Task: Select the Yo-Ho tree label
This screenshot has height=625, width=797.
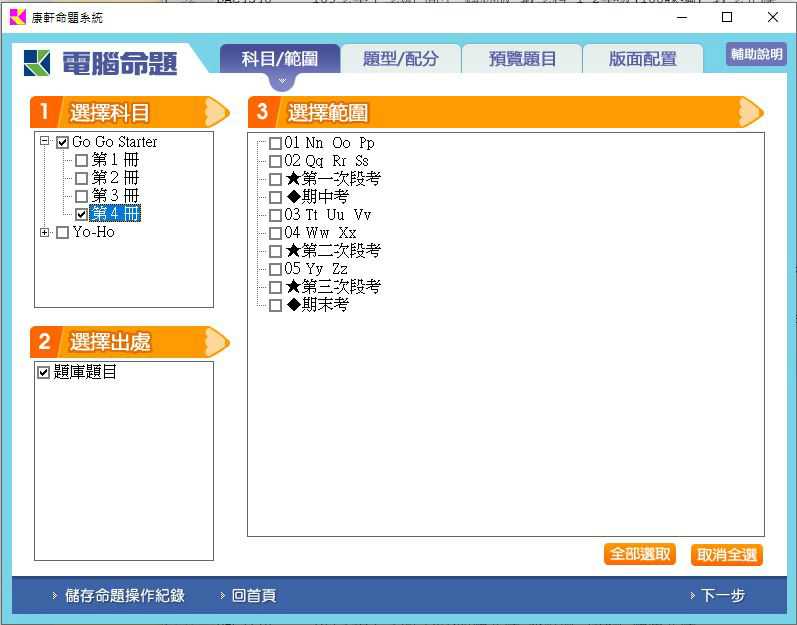Action: tap(94, 232)
